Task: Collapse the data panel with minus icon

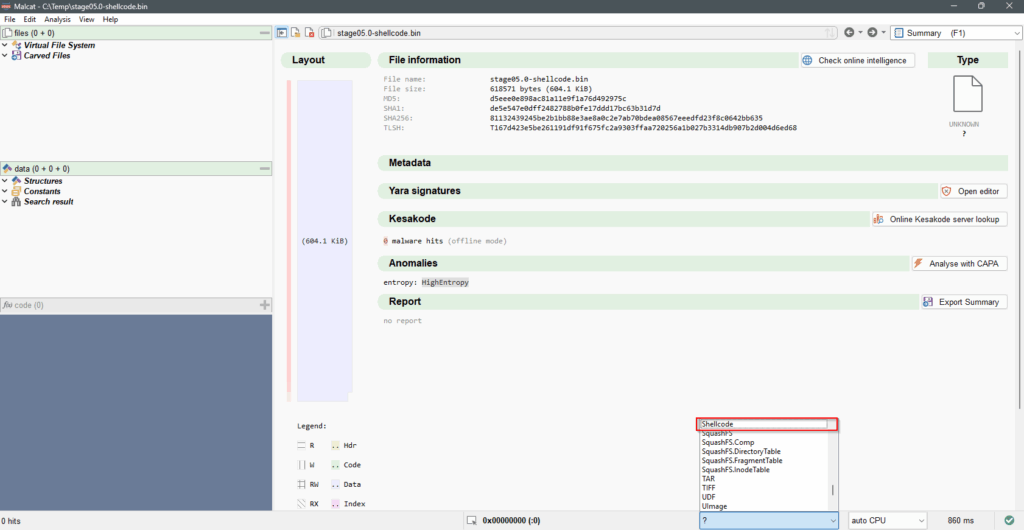Action: [x=264, y=169]
